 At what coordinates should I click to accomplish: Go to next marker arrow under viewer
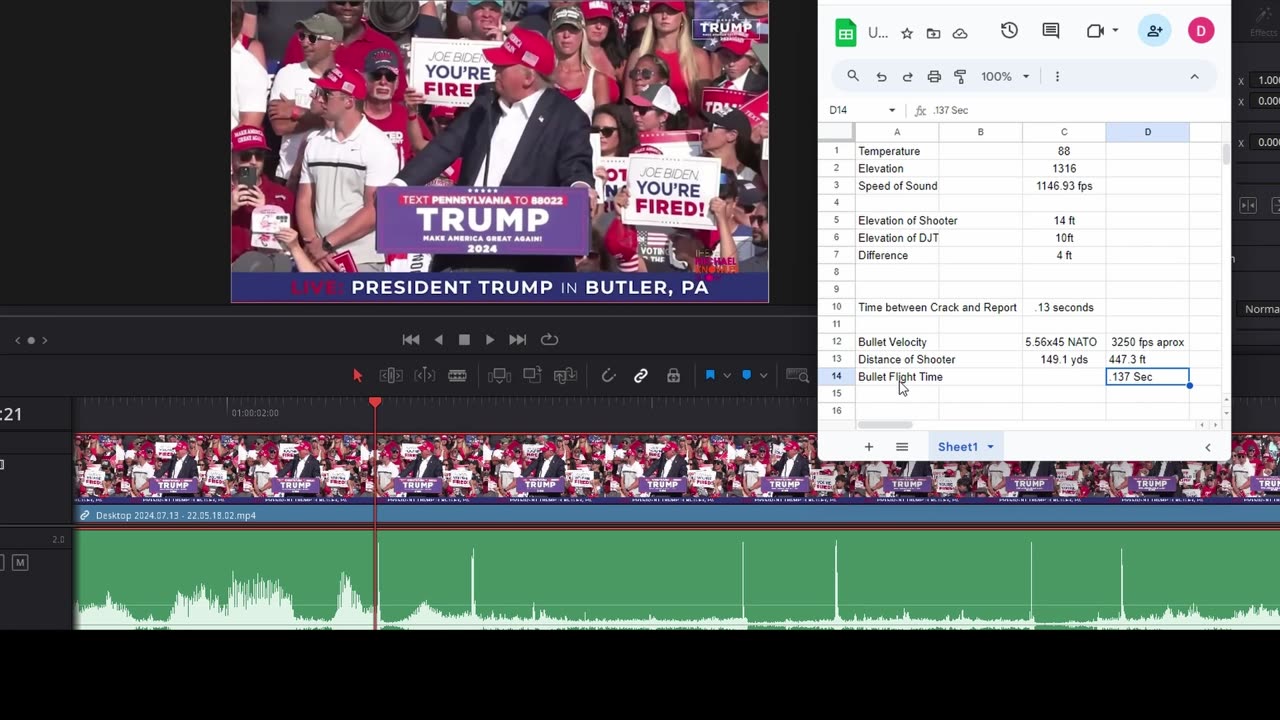45,341
